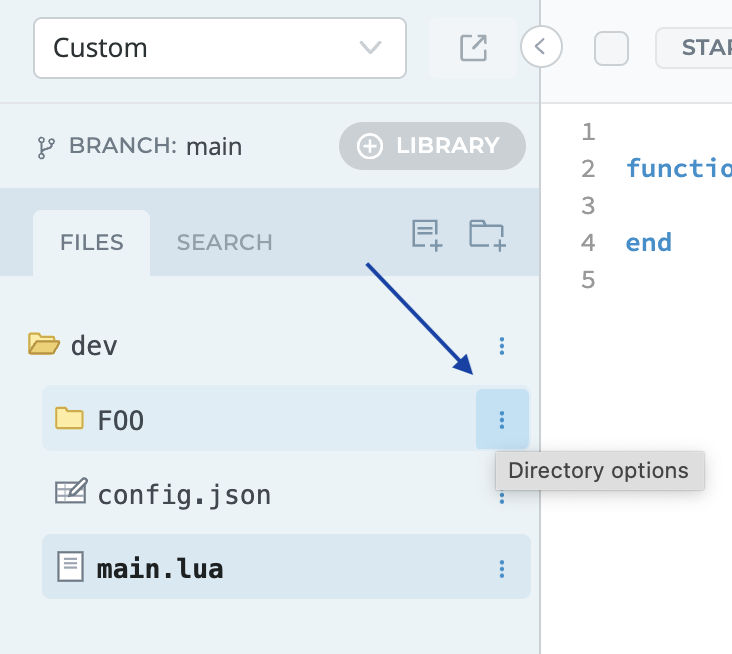Viewport: 732px width, 654px height.
Task: Collapse the sidebar with the chevron button
Action: tap(541, 46)
